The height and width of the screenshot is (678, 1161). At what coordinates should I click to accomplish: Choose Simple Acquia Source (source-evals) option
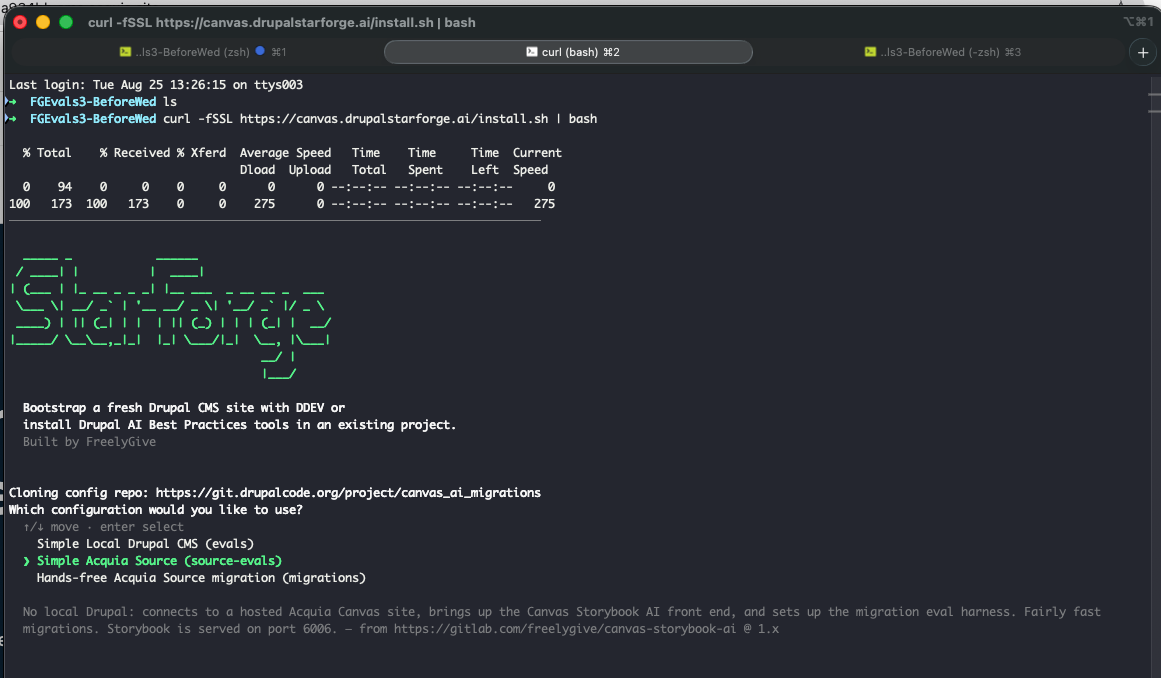coord(159,560)
